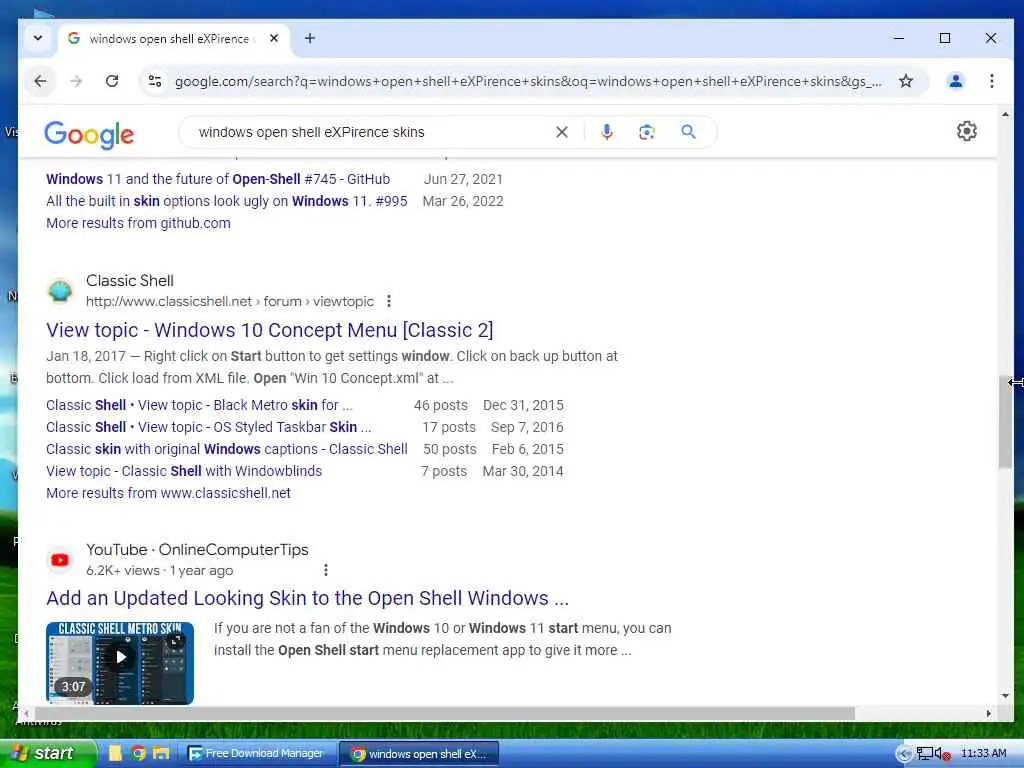Open the Chrome profile avatar
This screenshot has height=768, width=1024.
click(956, 81)
